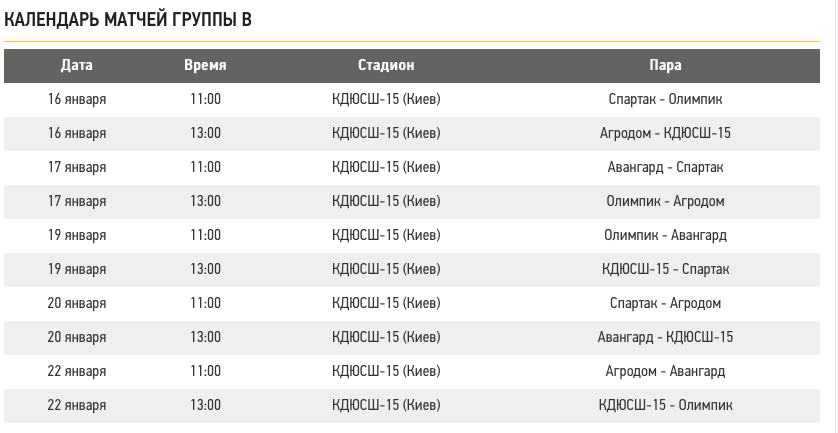The image size is (838, 433).
Task: Choose the КДЮСШ-15 - Спартак match
Action: (665, 269)
